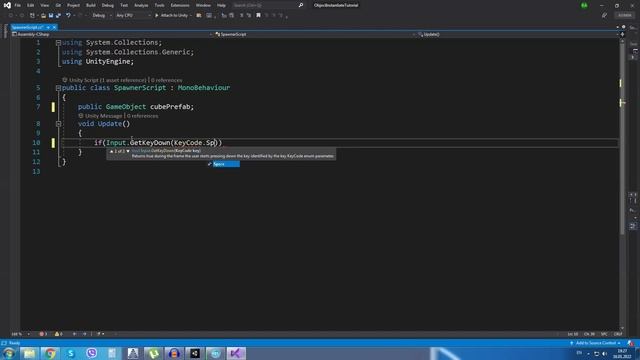Click the Navigate Backward toolbar icon
Image resolution: width=640 pixels, height=360 pixels.
11,16
